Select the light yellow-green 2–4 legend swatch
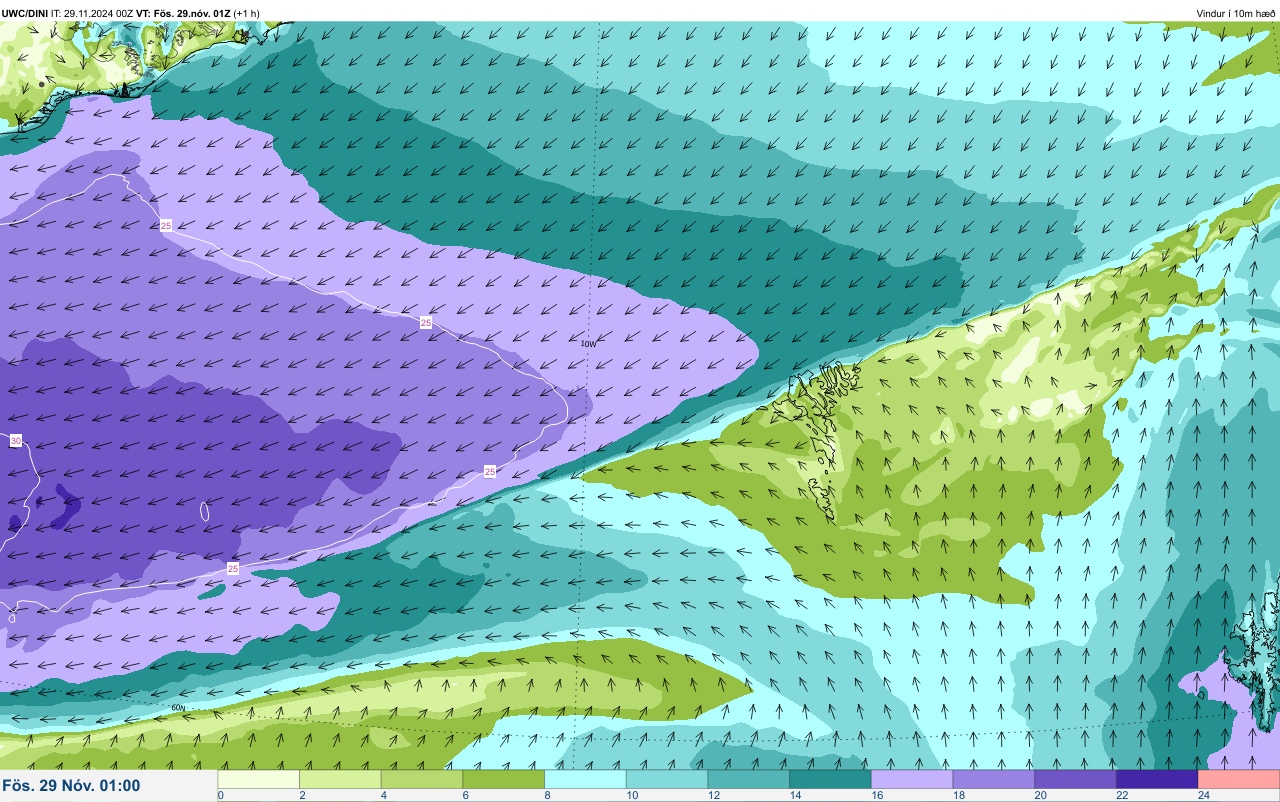The height and width of the screenshot is (802, 1280). 340,779
